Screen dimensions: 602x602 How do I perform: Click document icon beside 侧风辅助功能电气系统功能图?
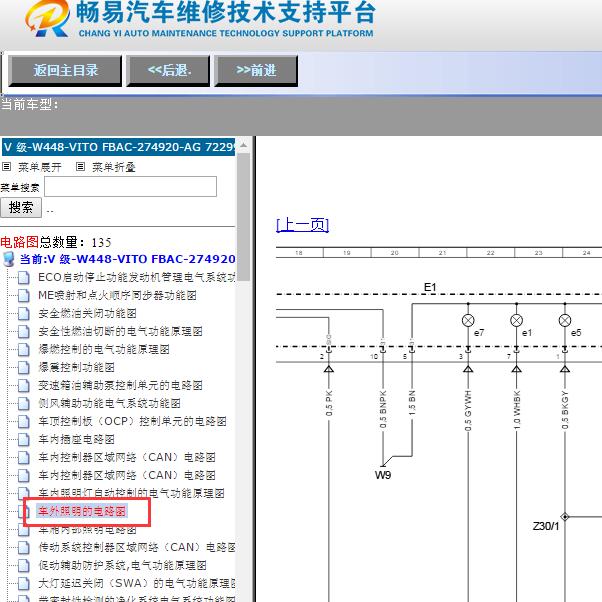(23, 404)
